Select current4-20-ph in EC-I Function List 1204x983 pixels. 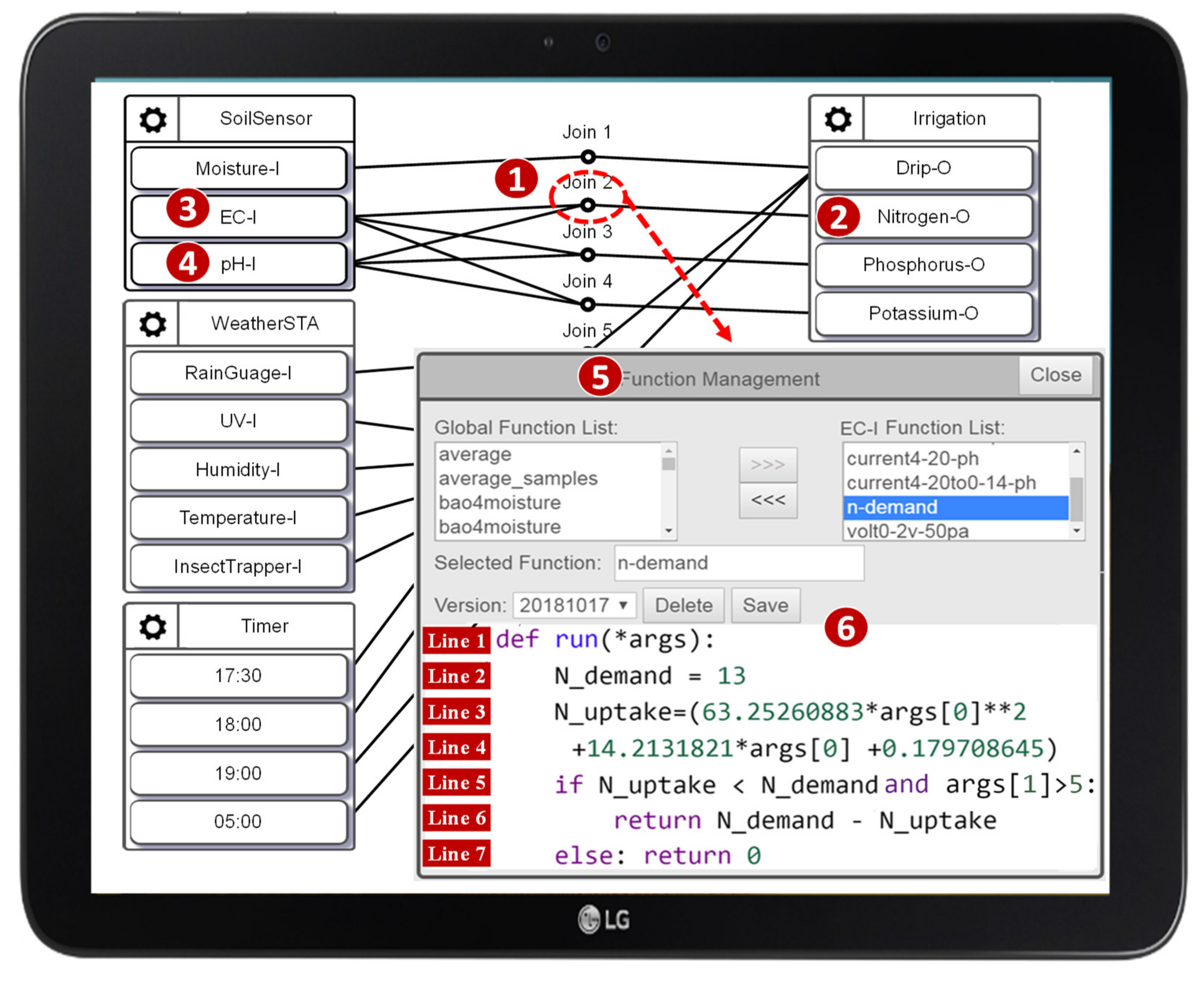[913, 459]
